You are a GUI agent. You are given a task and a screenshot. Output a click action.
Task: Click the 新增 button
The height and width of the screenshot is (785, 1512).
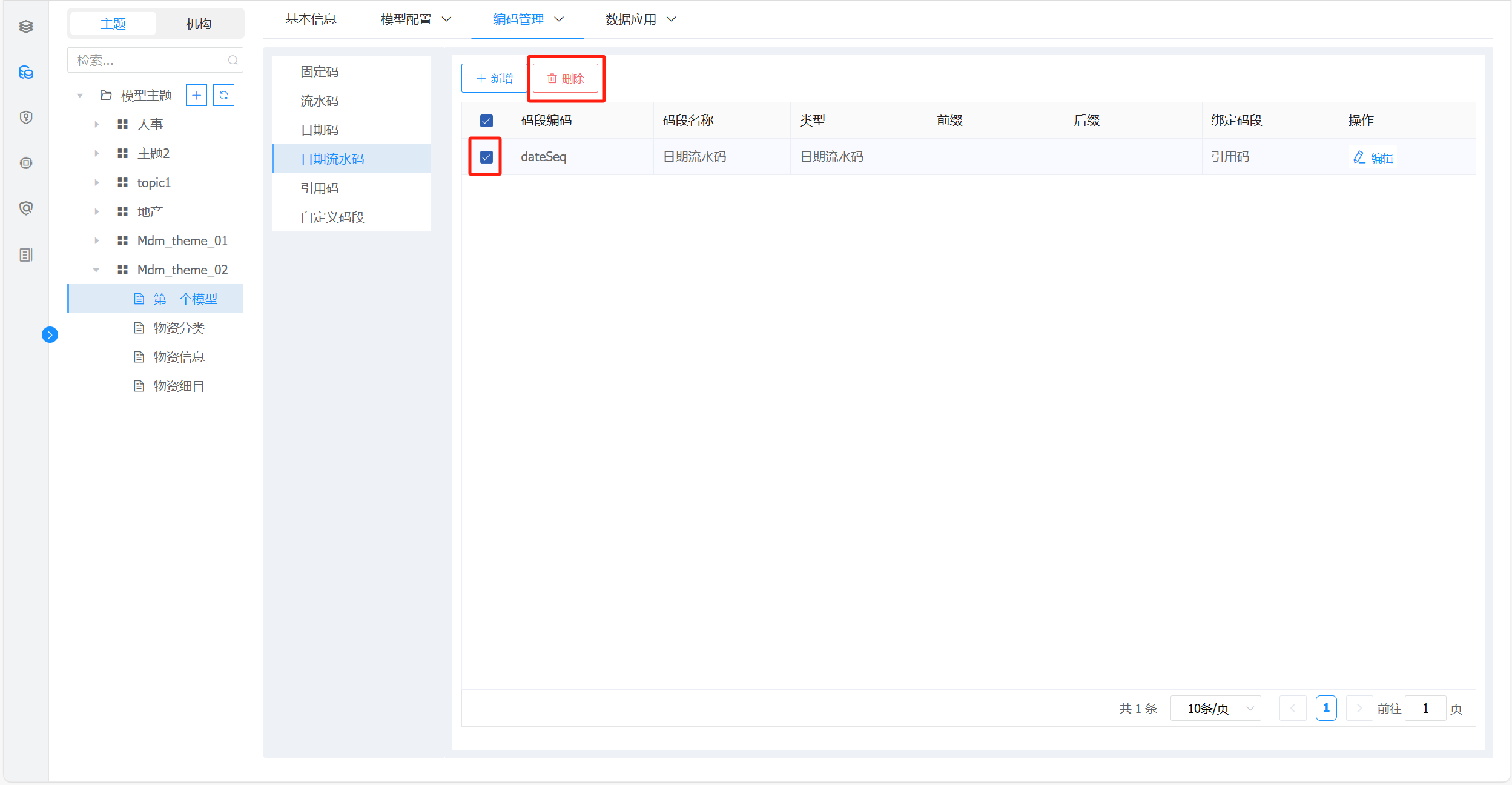[494, 78]
